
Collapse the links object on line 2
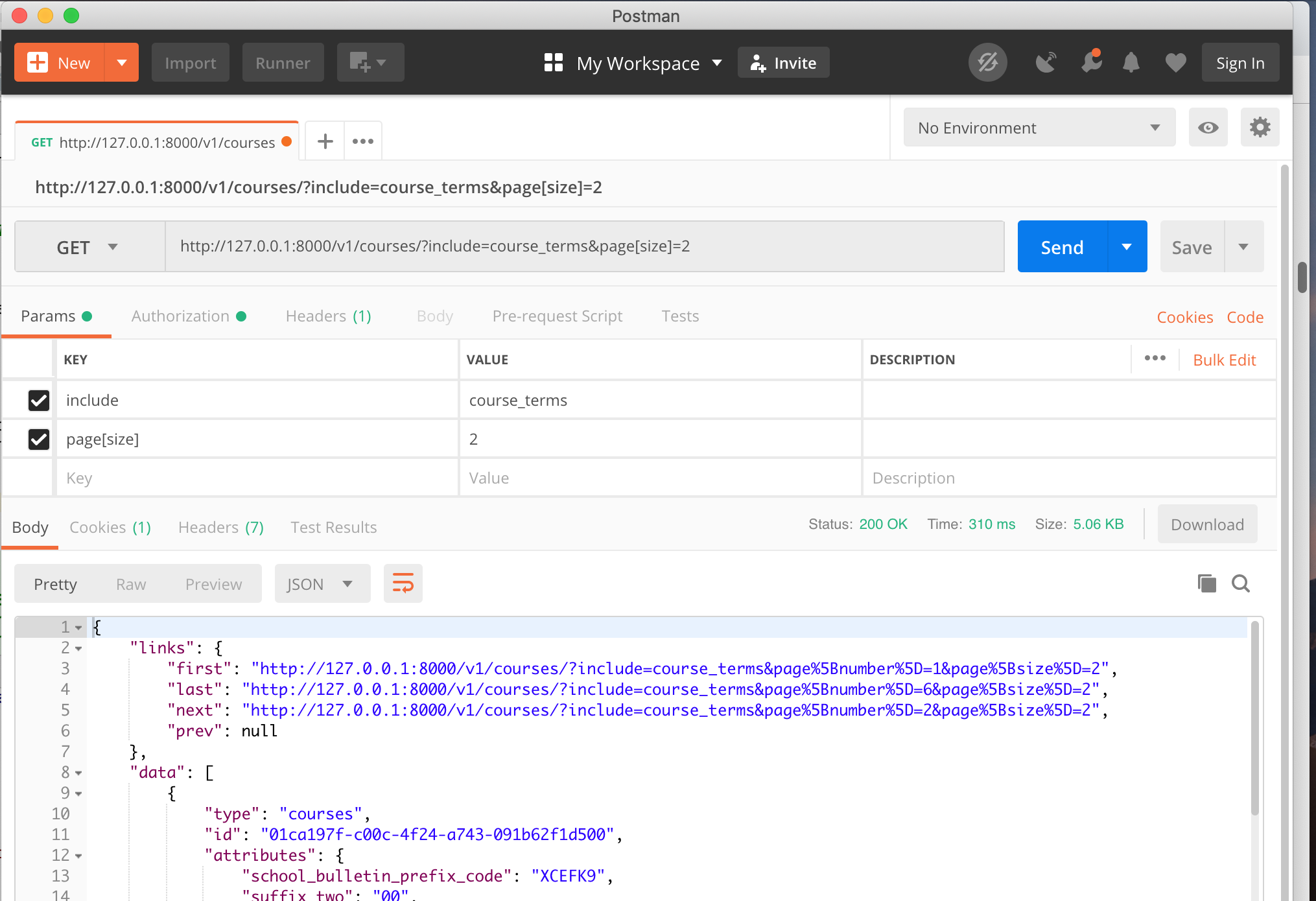78,648
